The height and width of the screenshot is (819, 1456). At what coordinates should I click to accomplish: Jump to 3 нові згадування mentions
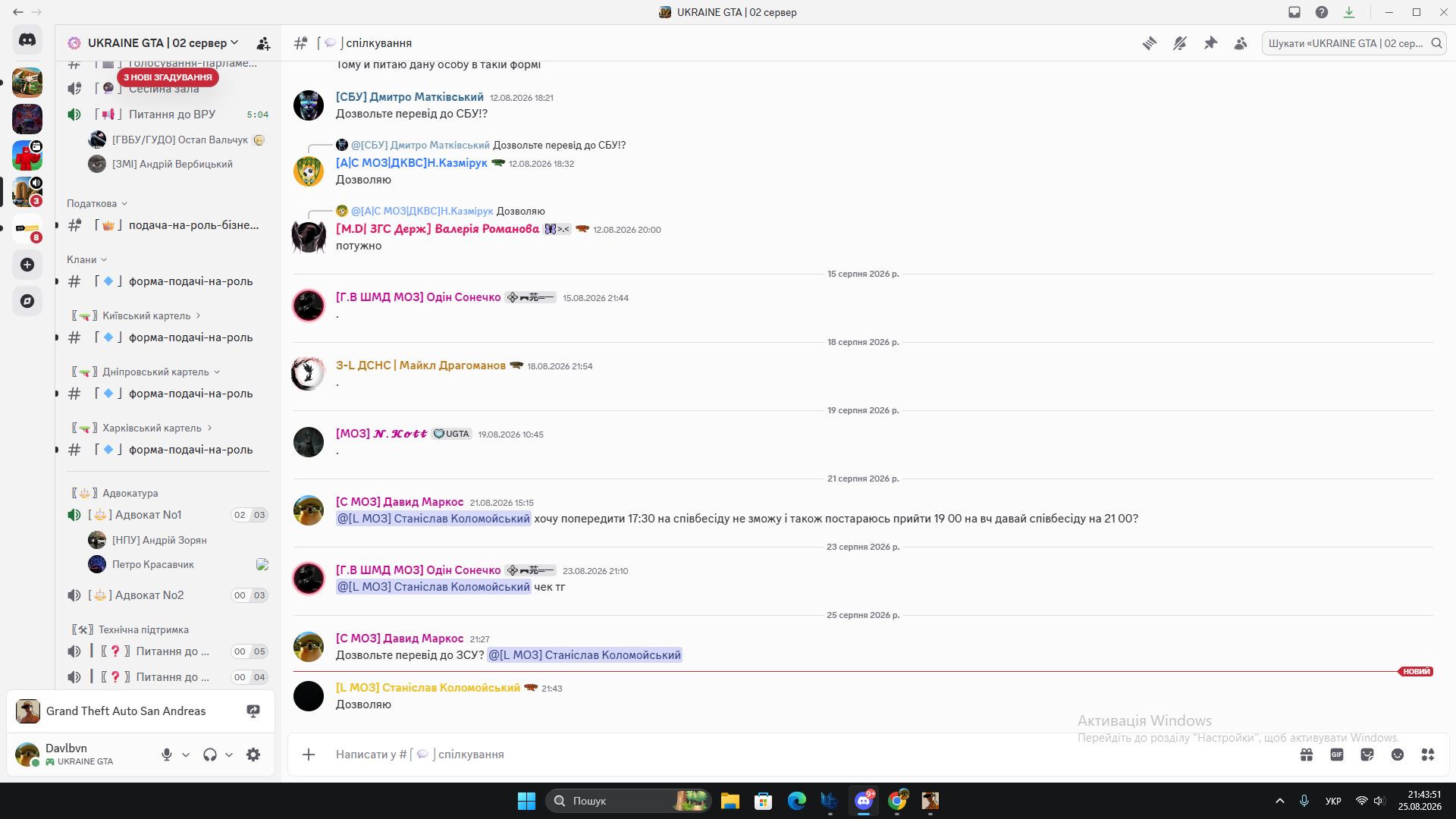(168, 77)
